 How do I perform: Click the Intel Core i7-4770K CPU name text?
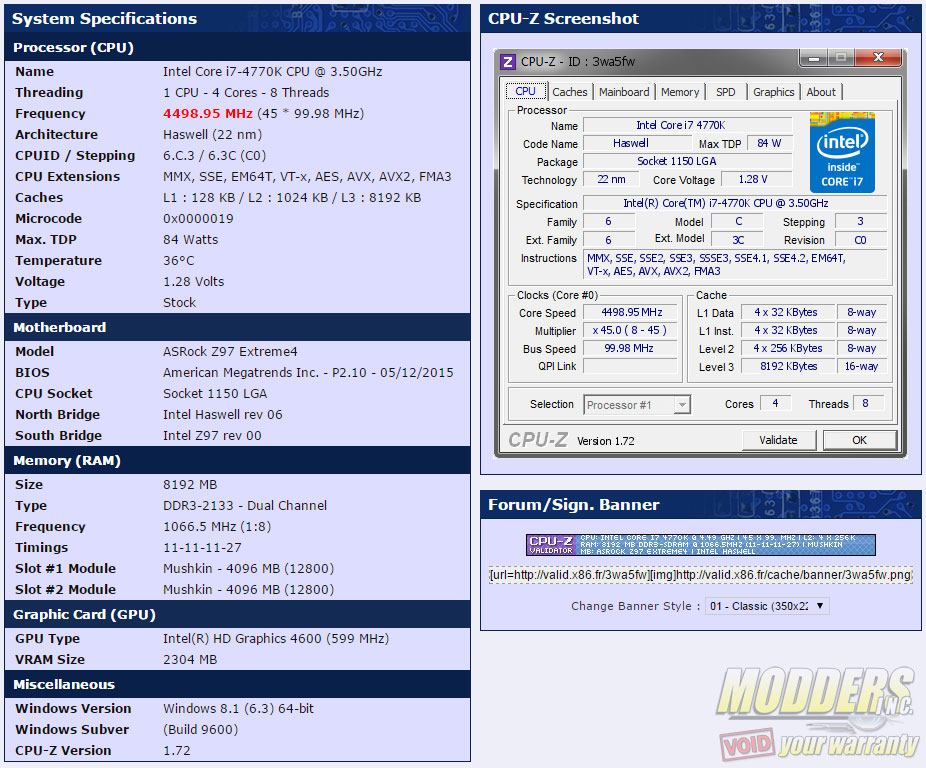(273, 71)
